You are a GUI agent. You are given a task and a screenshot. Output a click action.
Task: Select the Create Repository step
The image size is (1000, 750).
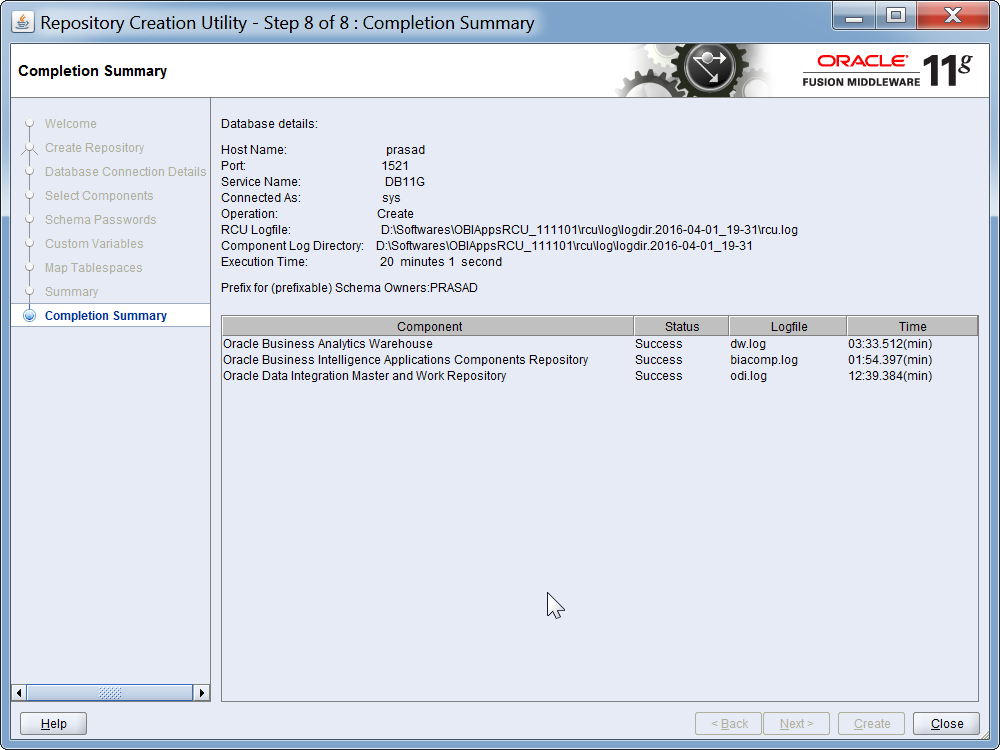[x=94, y=148]
